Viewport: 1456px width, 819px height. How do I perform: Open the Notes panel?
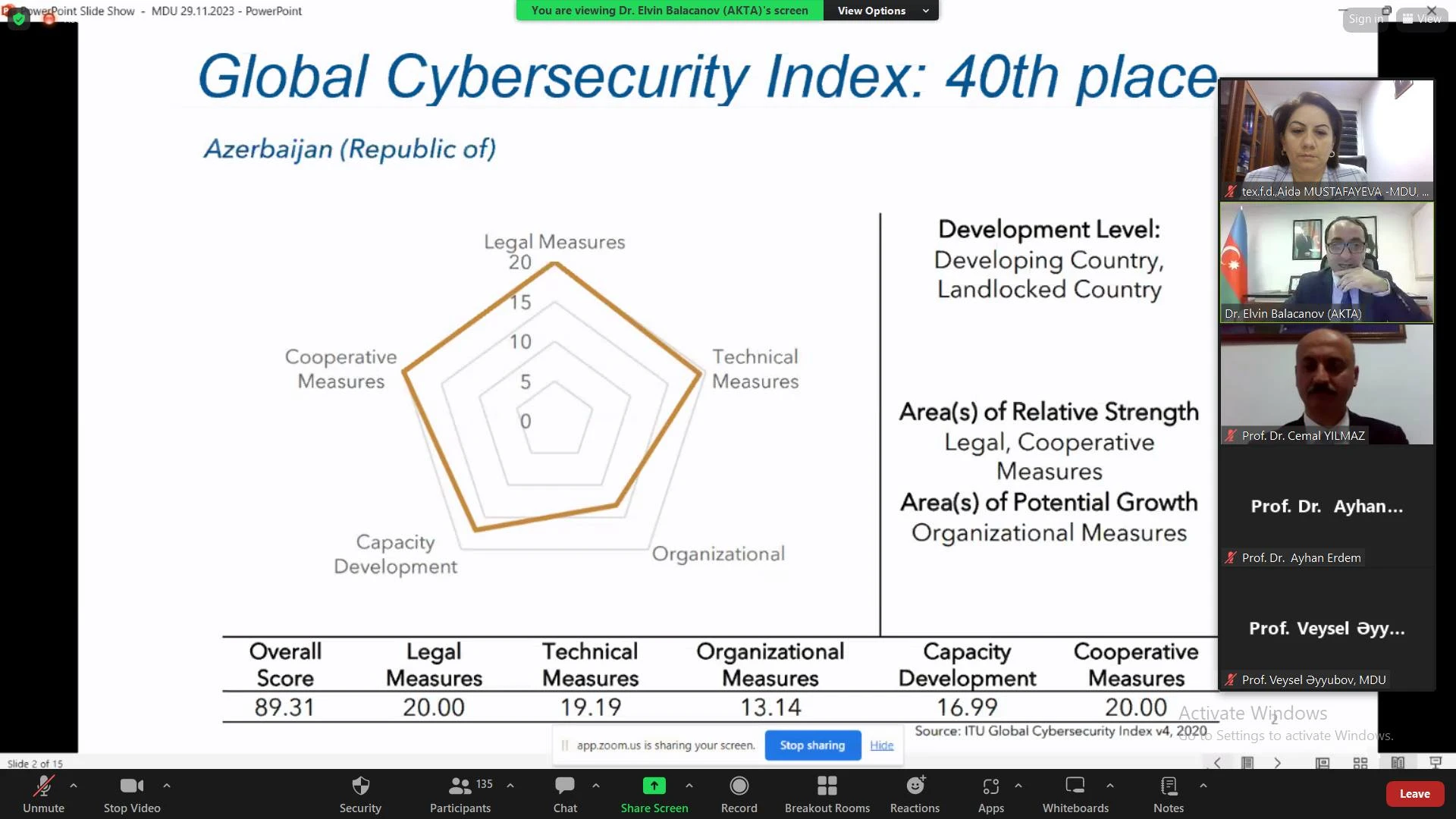(1169, 794)
